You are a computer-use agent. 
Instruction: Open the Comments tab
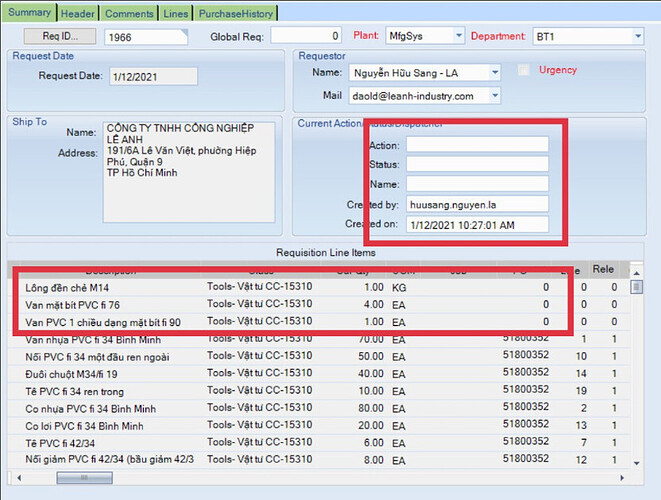coord(129,13)
